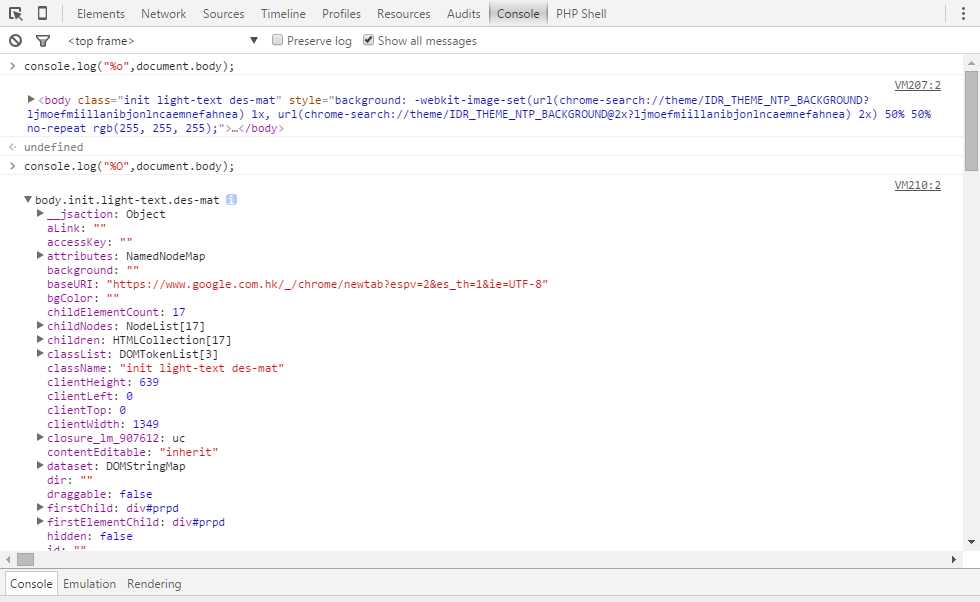Click the scroll down arrow

pyautogui.click(x=971, y=542)
